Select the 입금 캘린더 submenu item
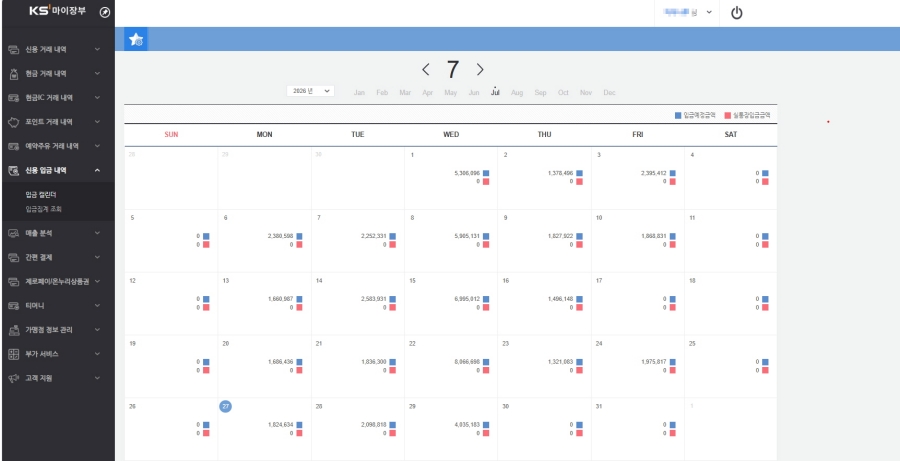This screenshot has height=461, width=900. (40, 195)
